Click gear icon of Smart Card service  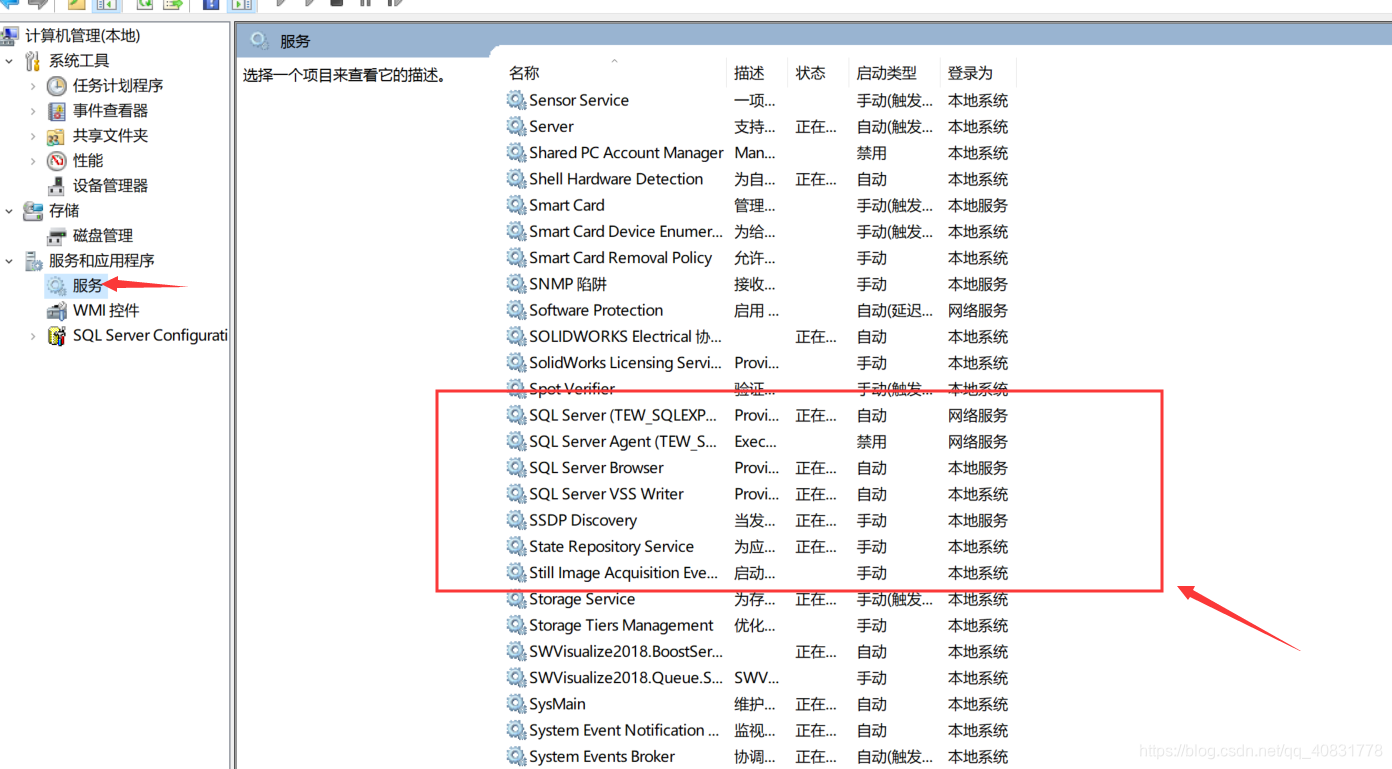(516, 205)
